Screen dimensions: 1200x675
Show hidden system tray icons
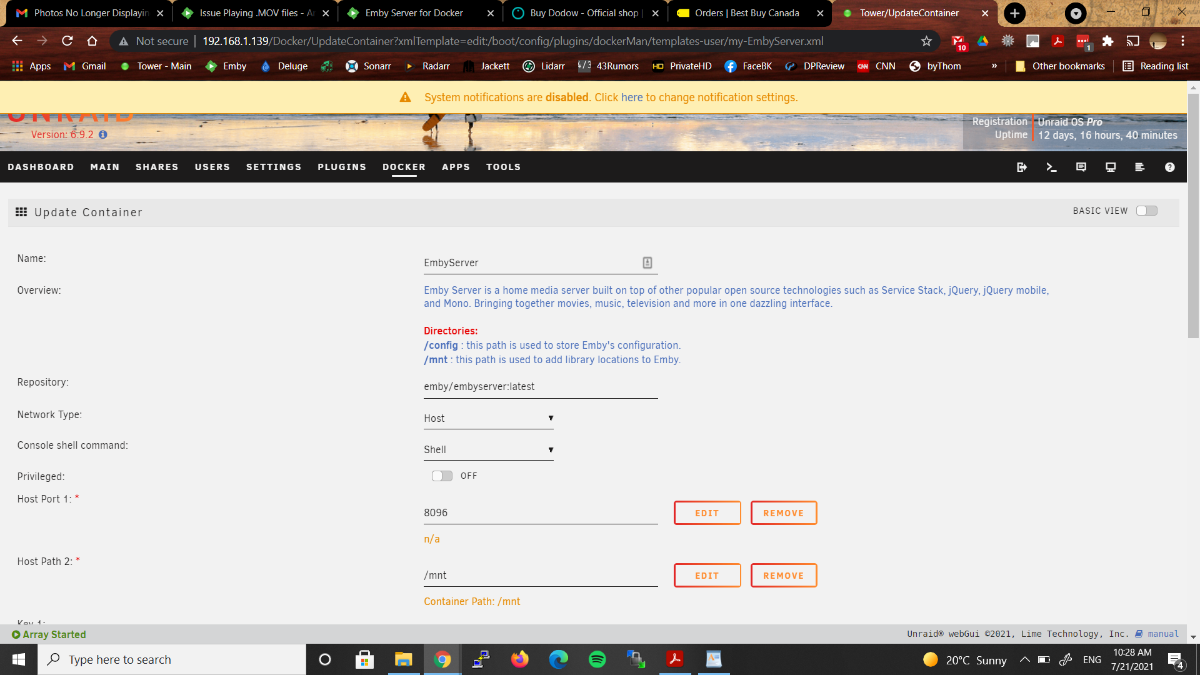coord(1025,660)
